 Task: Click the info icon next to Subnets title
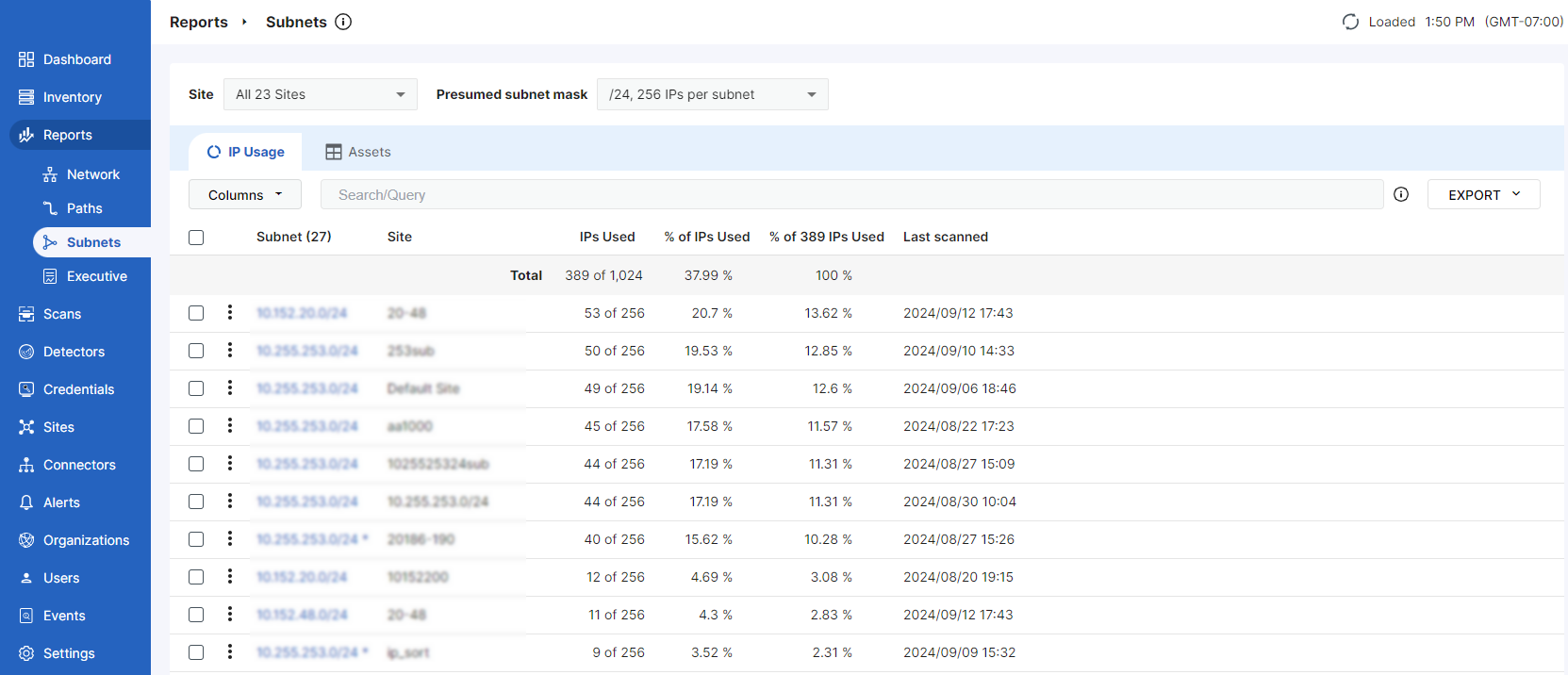343,22
